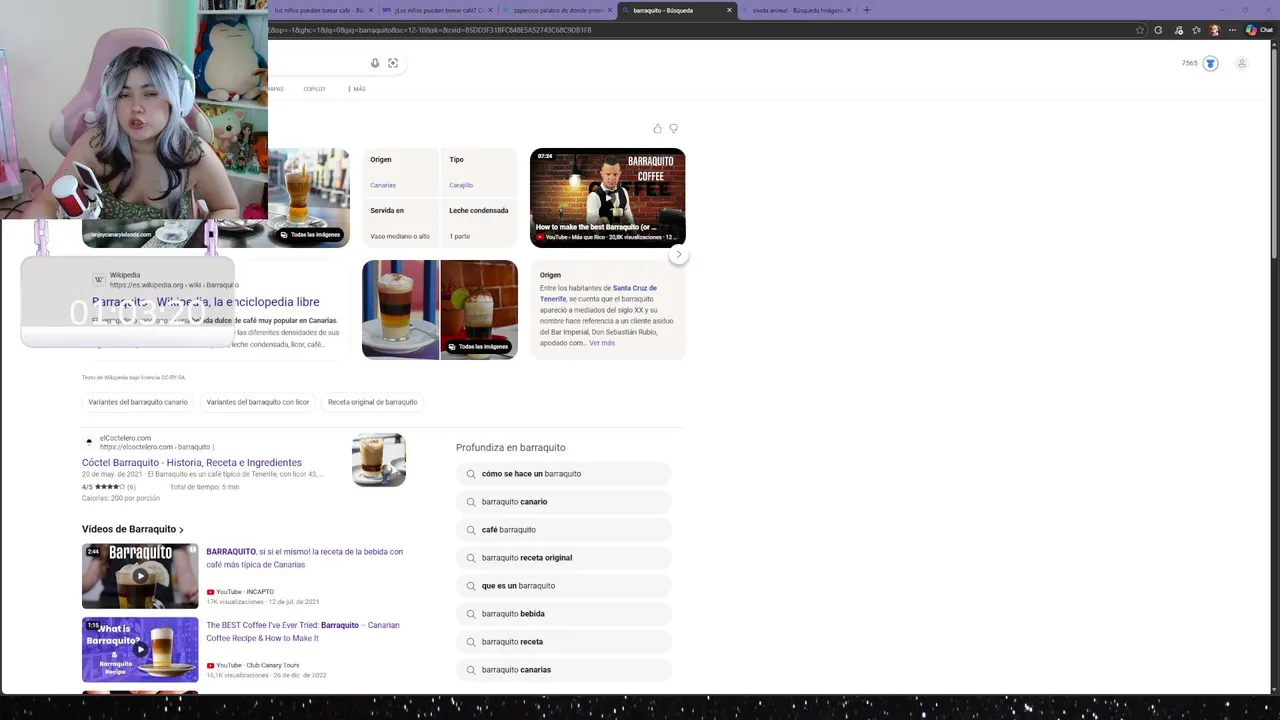Select 'barraquito bebida' suggestion

point(563,614)
